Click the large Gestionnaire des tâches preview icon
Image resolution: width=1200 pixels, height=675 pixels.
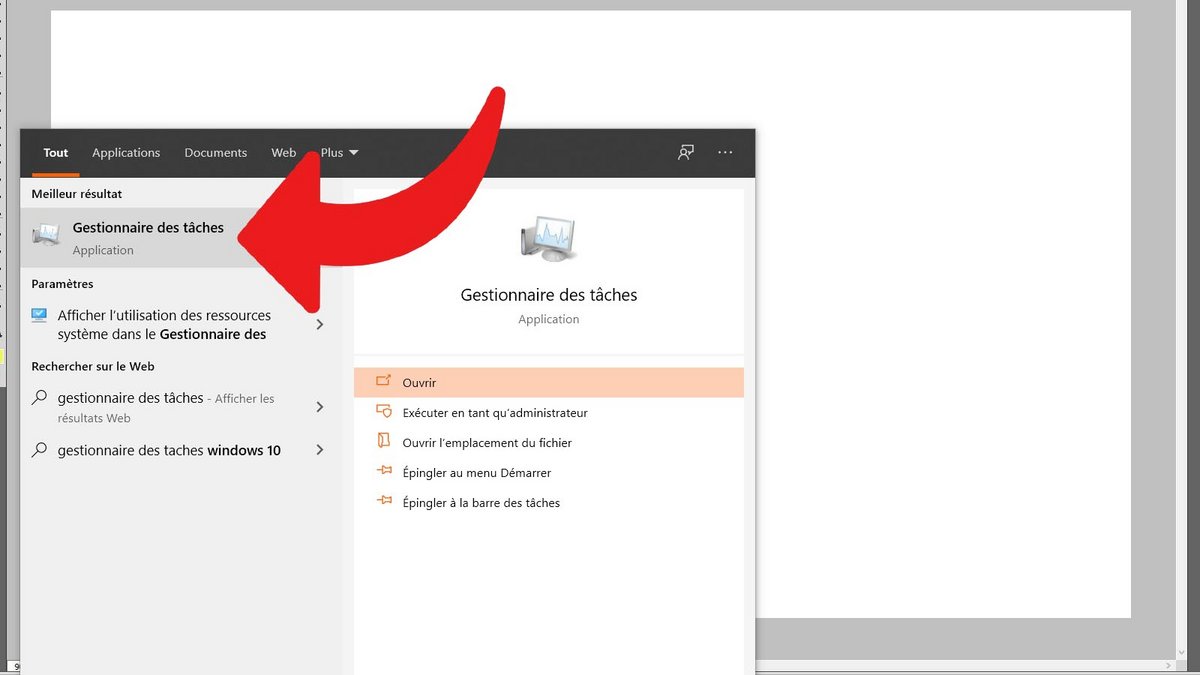click(x=549, y=238)
